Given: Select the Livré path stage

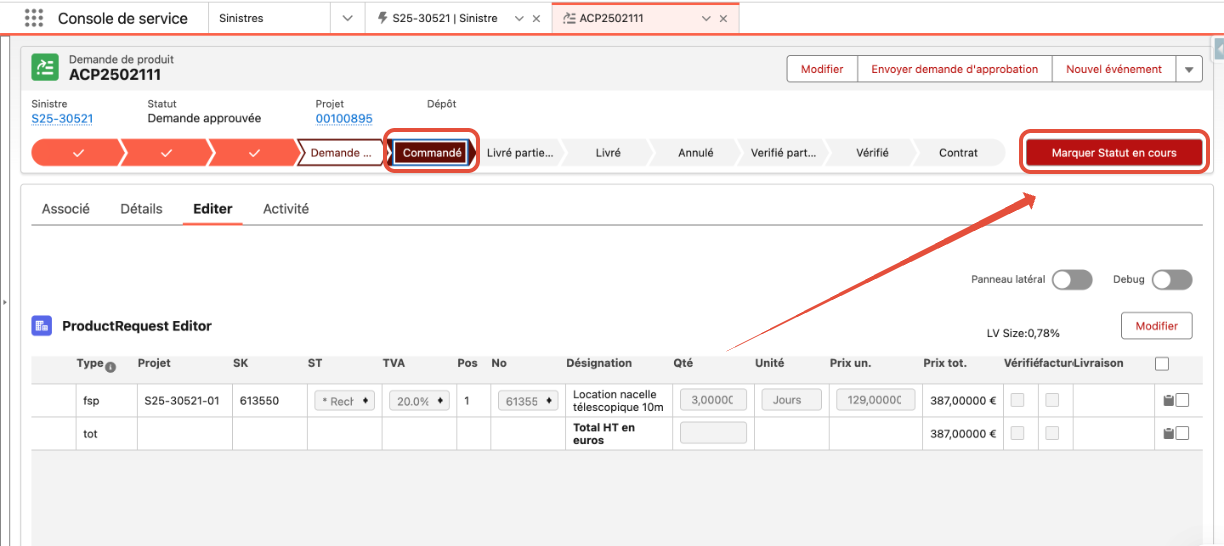Looking at the screenshot, I should coord(608,153).
